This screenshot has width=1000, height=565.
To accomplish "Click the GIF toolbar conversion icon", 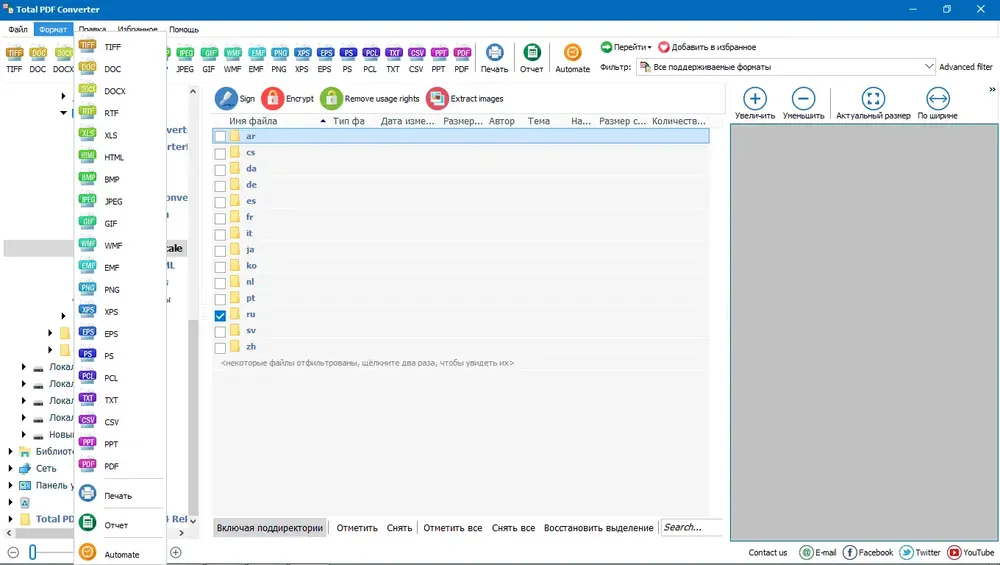I will click(209, 59).
